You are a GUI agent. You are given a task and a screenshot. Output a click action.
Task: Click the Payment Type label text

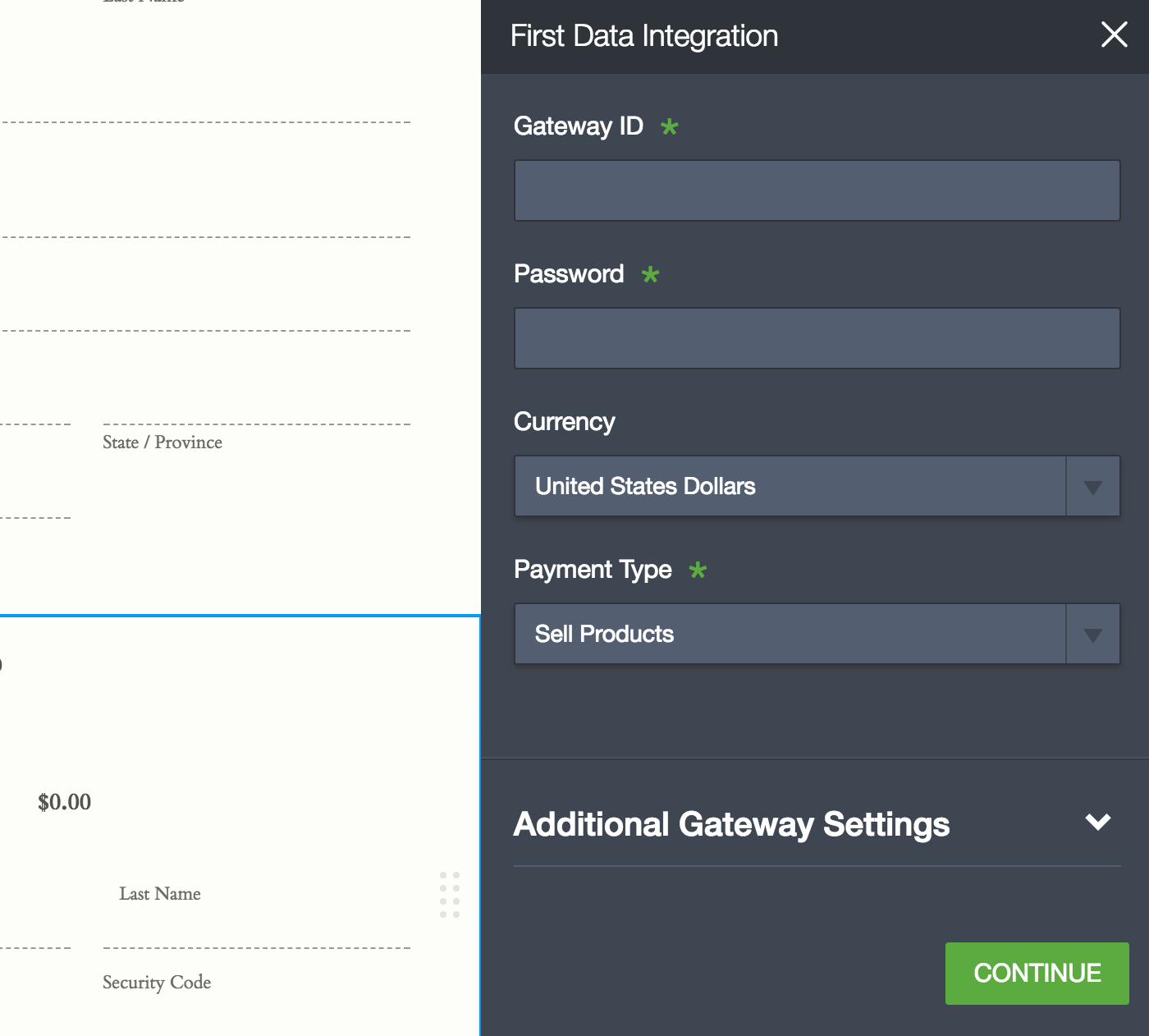pos(593,570)
